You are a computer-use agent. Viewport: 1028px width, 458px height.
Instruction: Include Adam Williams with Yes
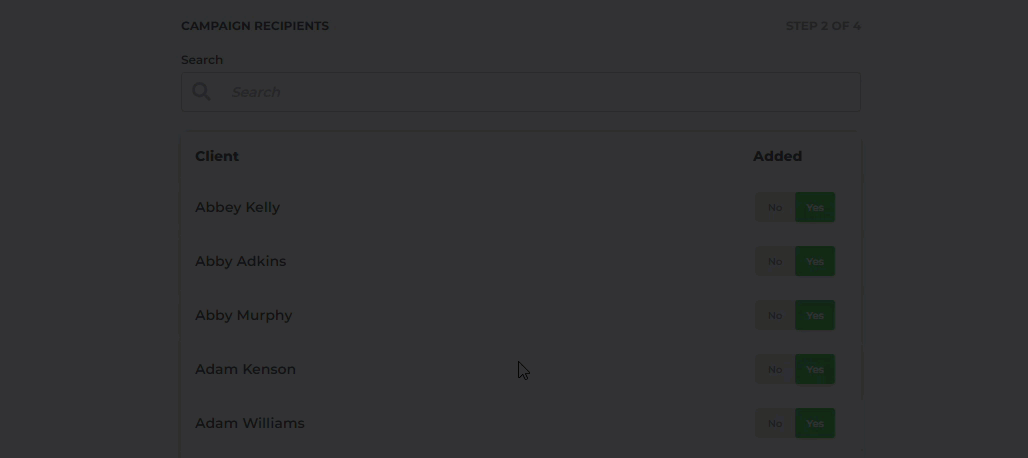[x=815, y=423]
